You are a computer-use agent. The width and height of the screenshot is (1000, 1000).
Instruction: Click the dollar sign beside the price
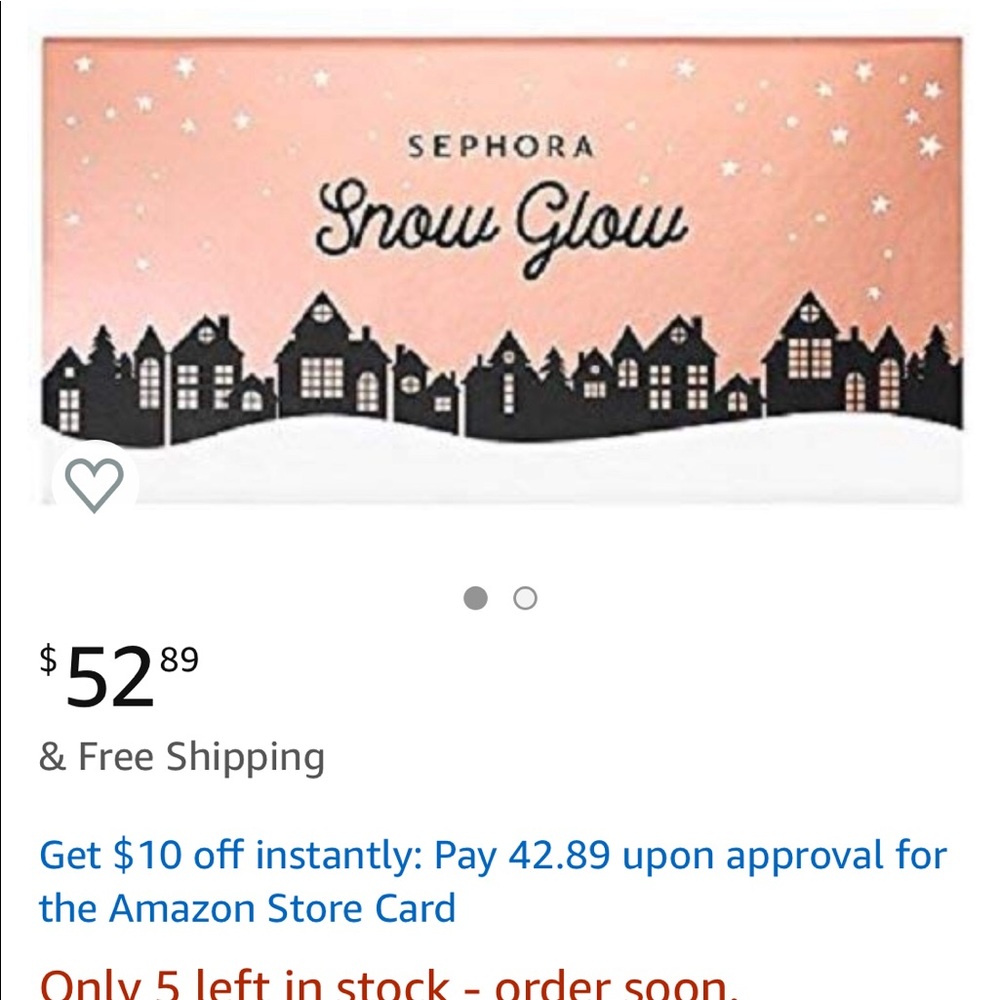tap(48, 658)
